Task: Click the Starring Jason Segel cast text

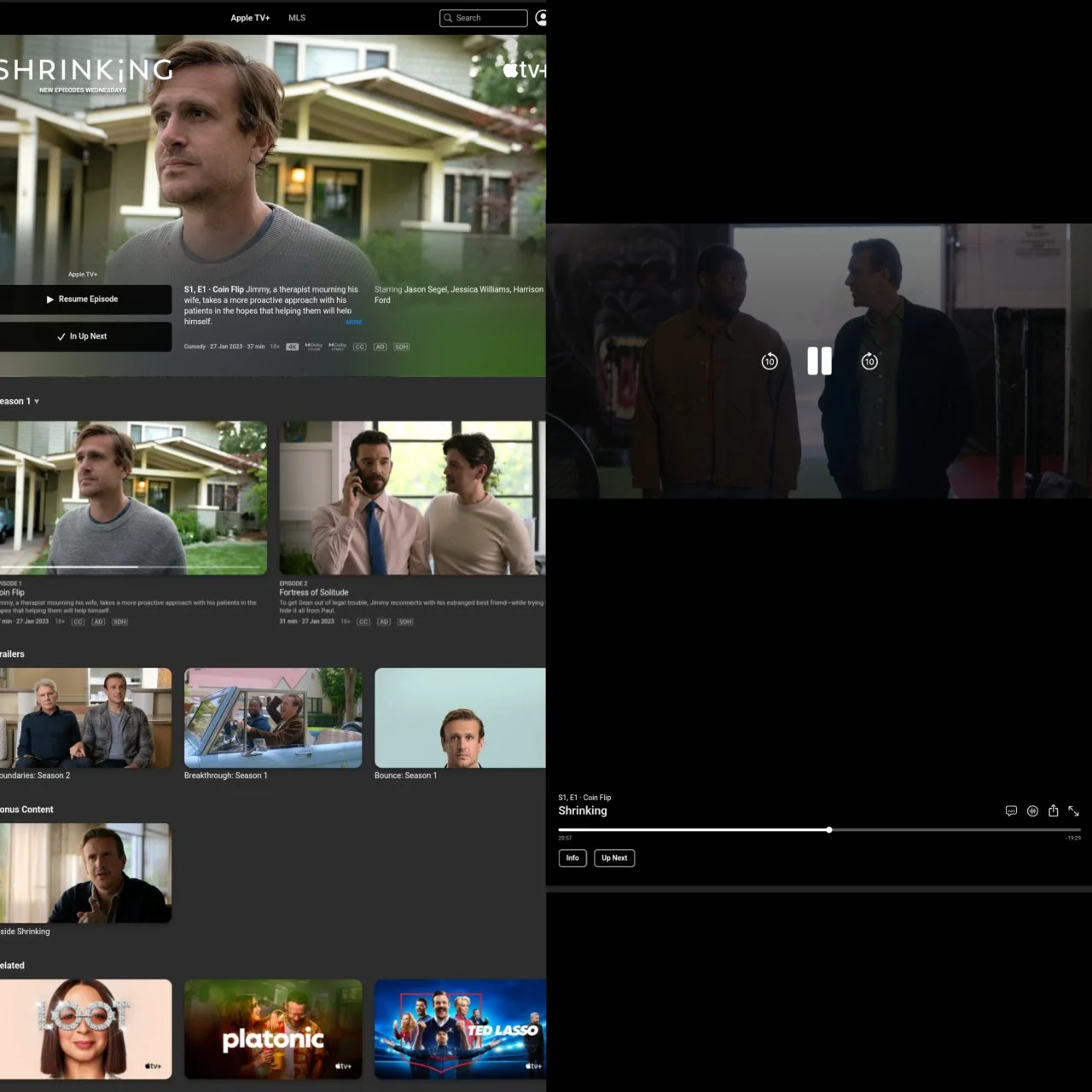Action: (x=459, y=294)
